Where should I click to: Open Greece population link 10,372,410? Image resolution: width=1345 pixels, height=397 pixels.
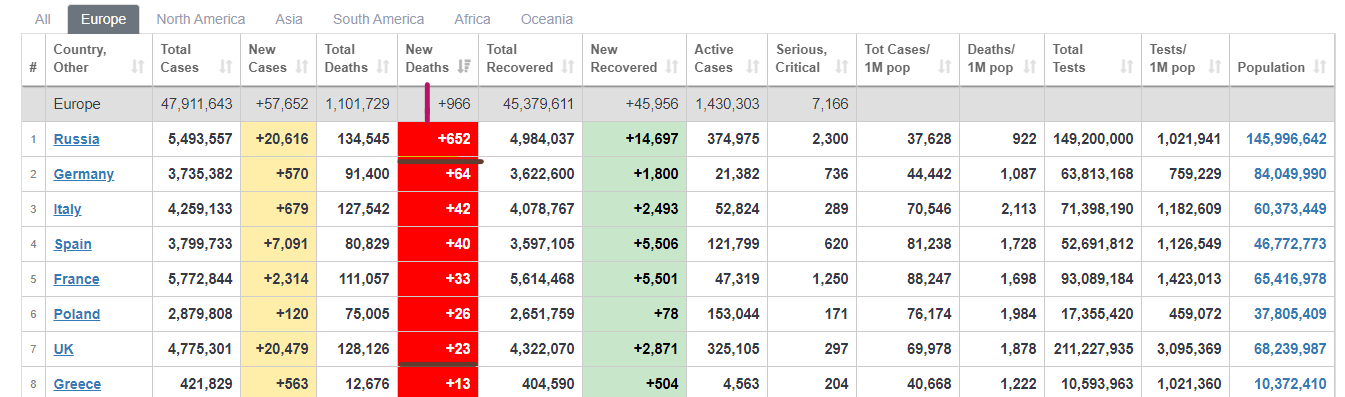pyautogui.click(x=1290, y=384)
